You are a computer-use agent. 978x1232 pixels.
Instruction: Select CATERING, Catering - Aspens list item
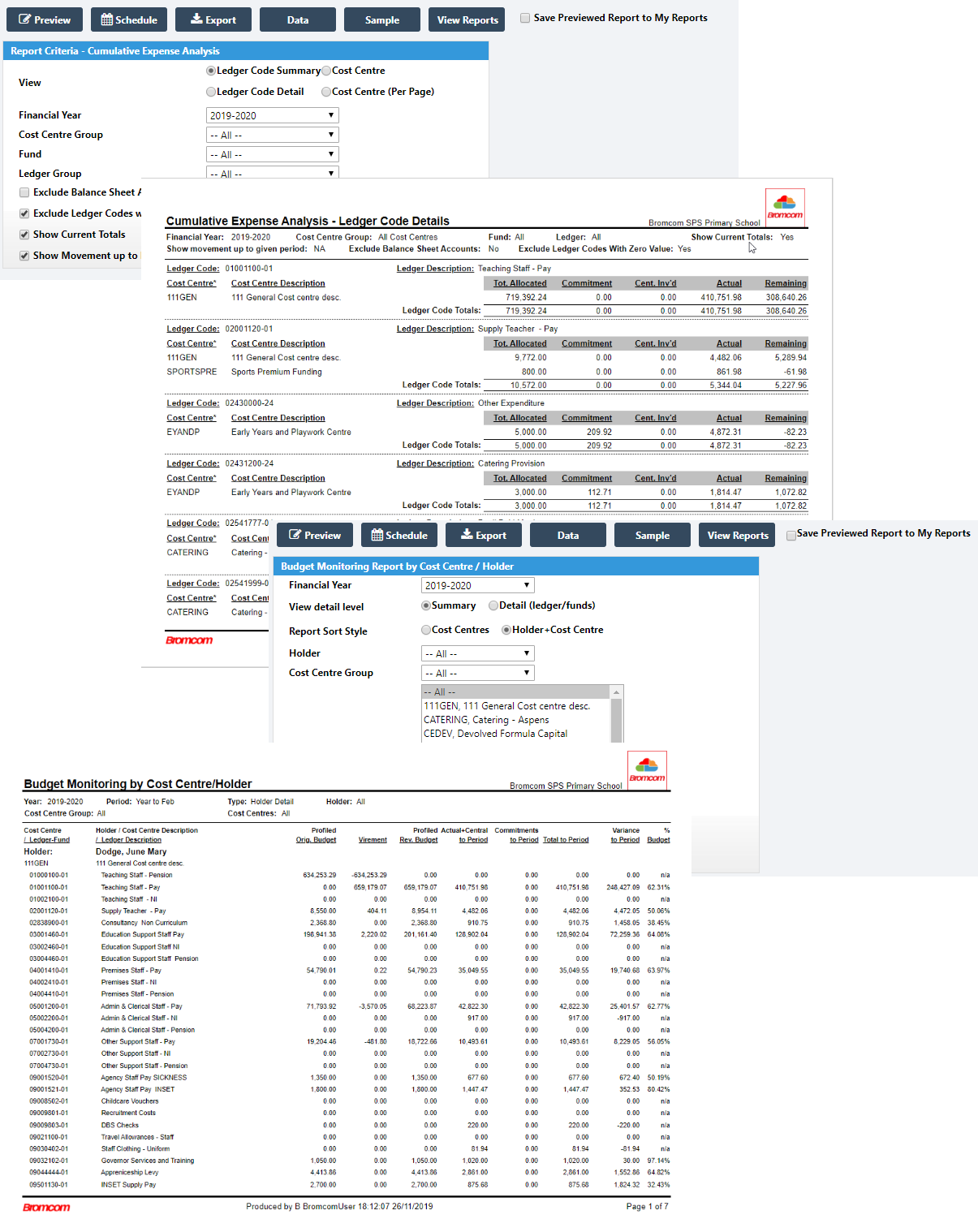[x=486, y=720]
